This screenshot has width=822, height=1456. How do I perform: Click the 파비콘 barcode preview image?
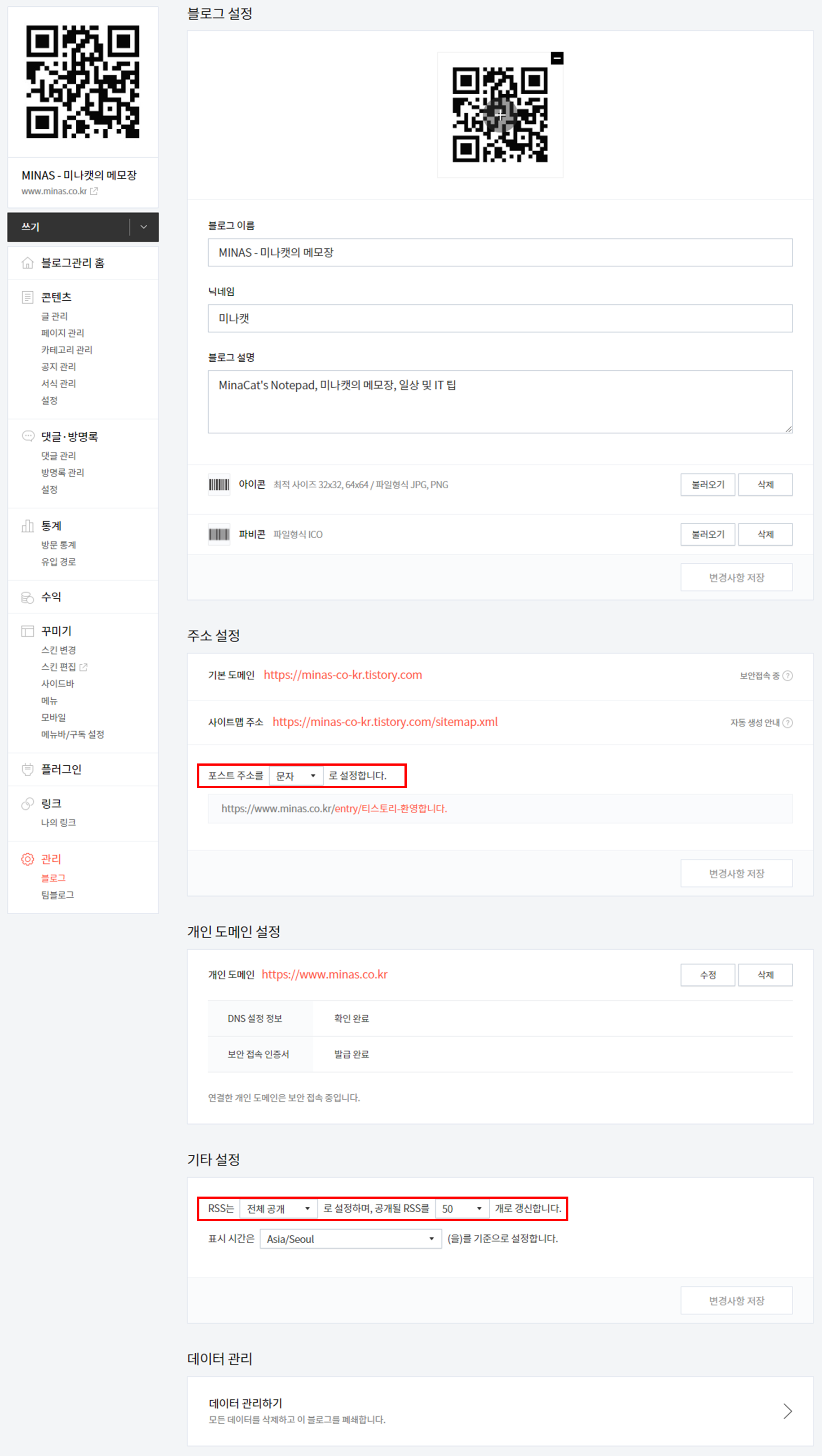219,534
